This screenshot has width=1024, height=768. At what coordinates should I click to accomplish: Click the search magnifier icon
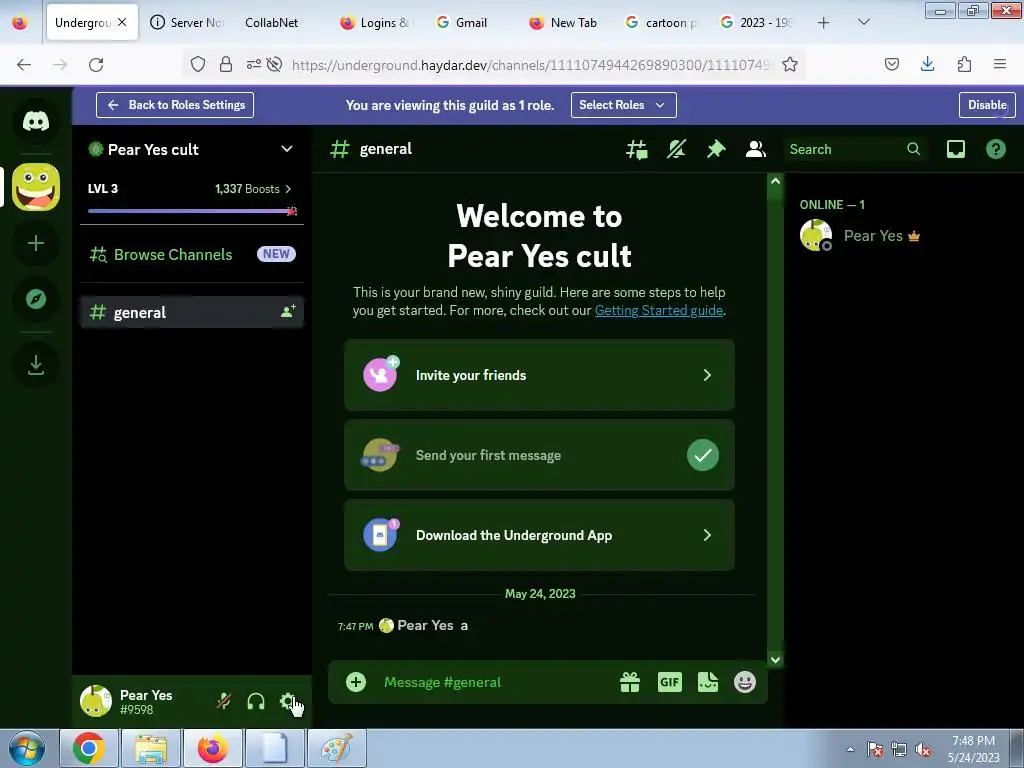tap(914, 150)
